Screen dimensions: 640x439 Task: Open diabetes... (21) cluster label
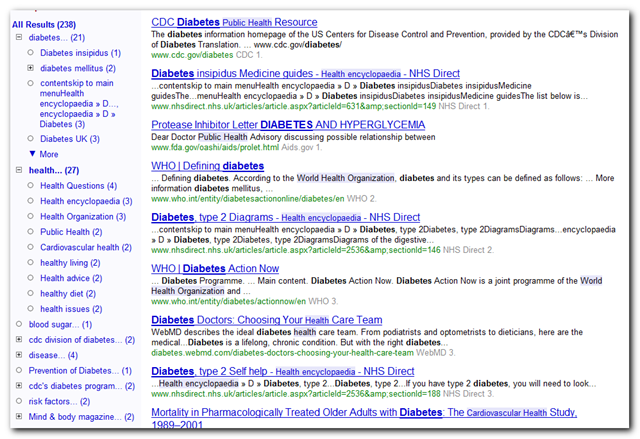[57, 38]
